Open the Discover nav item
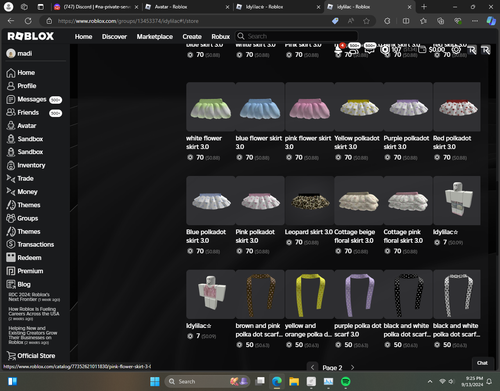Screen dimensions: 500x391 (114, 37)
